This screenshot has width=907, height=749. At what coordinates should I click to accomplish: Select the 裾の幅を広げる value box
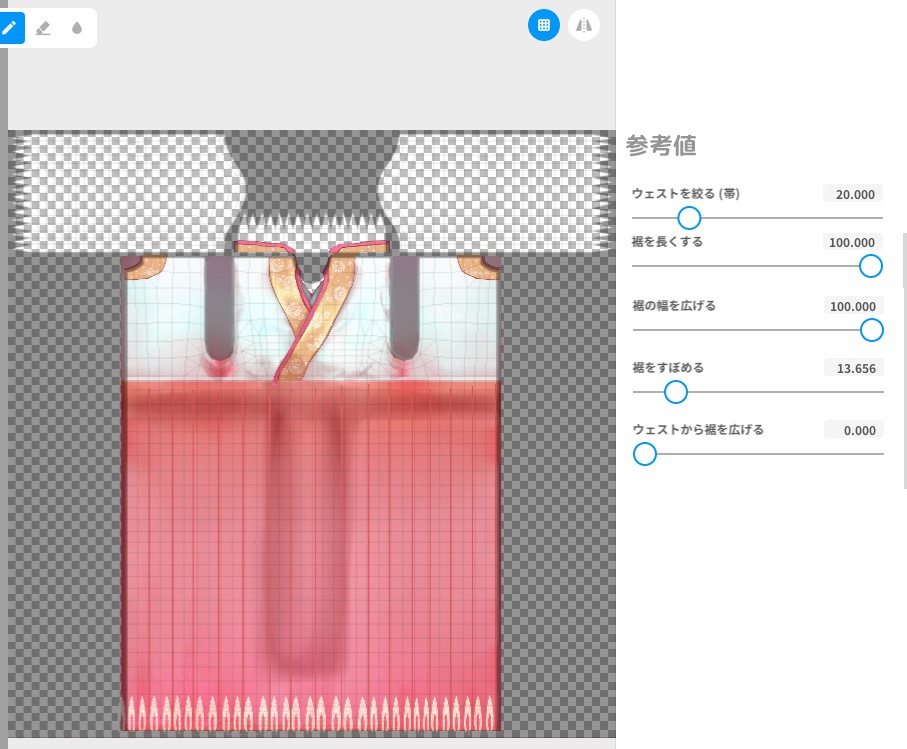point(852,306)
